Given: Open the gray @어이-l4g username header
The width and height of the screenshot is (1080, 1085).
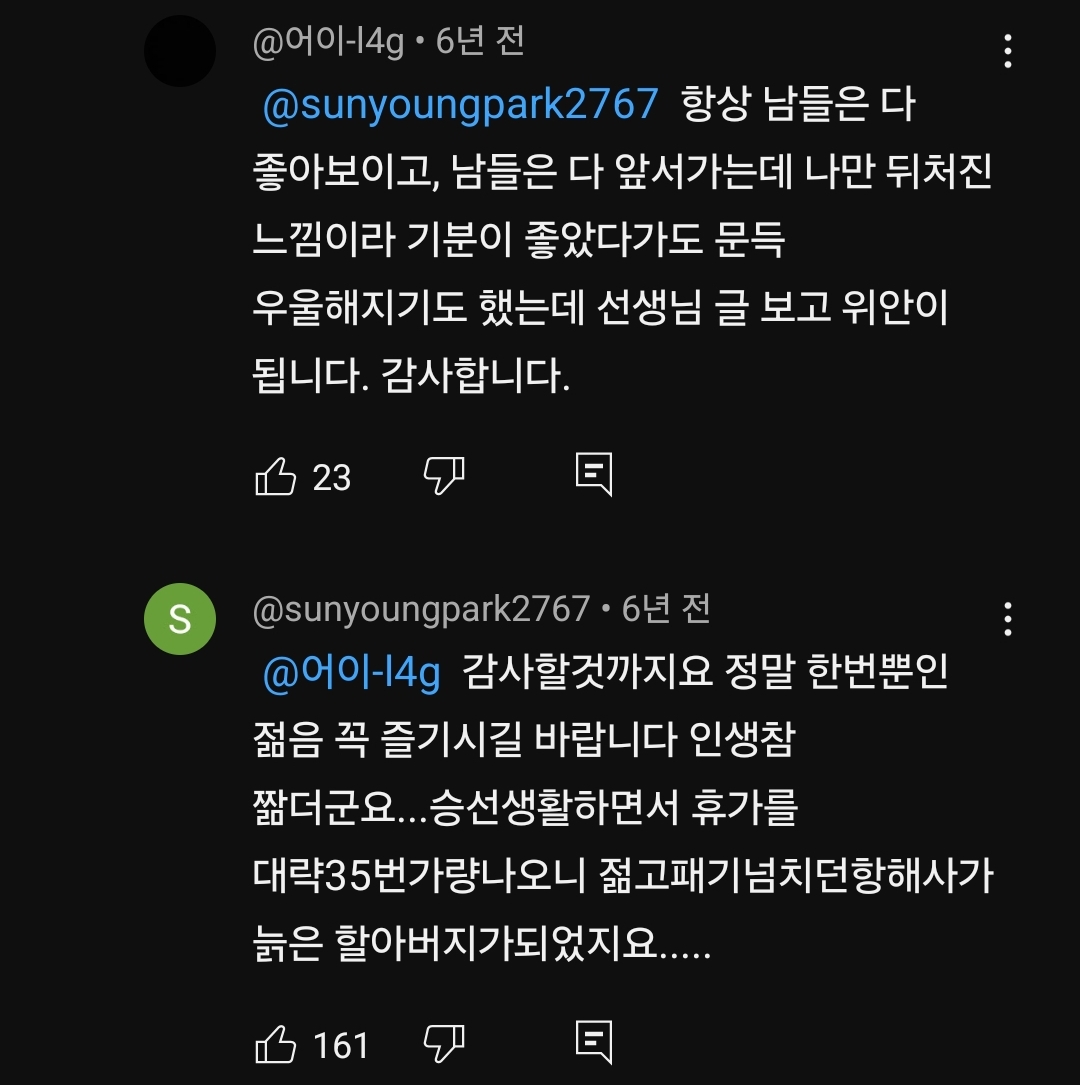Looking at the screenshot, I should (x=328, y=42).
